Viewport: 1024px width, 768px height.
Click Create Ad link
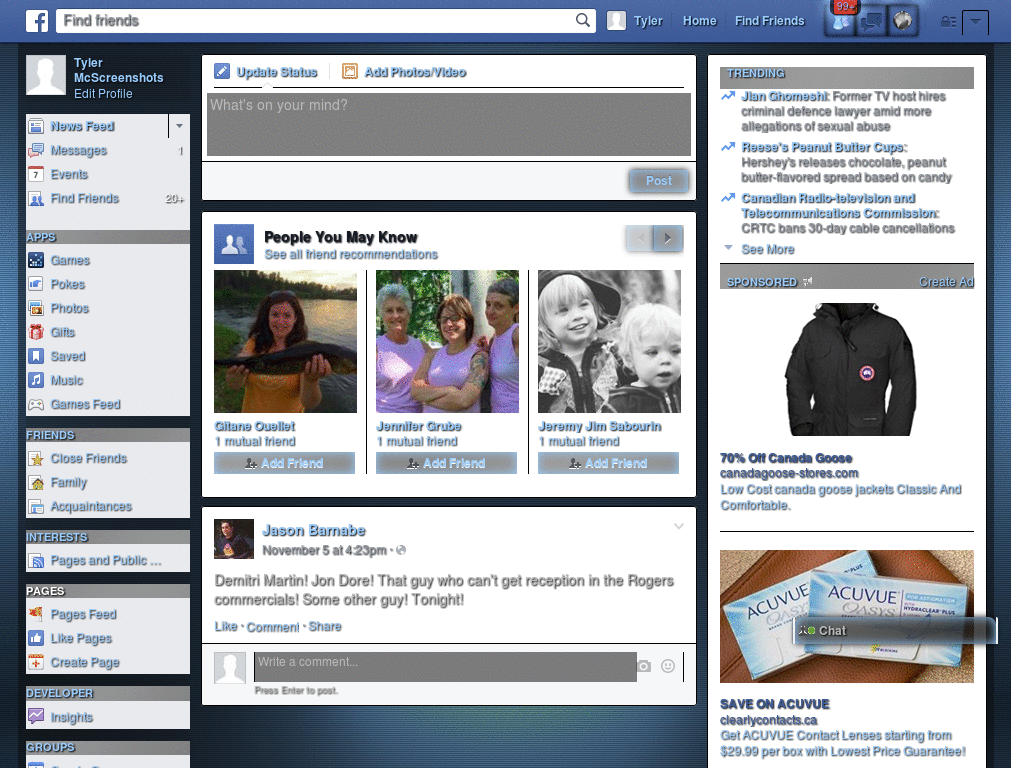pos(946,282)
